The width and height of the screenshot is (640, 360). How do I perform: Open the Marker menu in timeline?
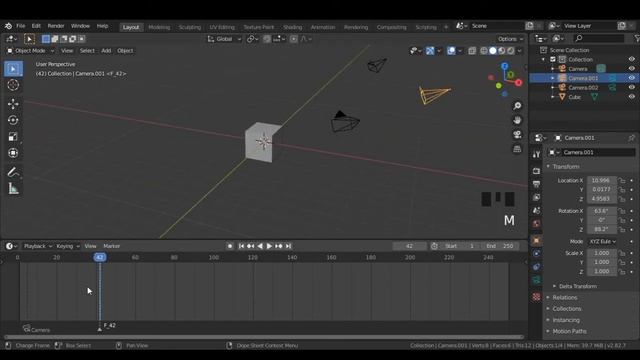click(111, 246)
